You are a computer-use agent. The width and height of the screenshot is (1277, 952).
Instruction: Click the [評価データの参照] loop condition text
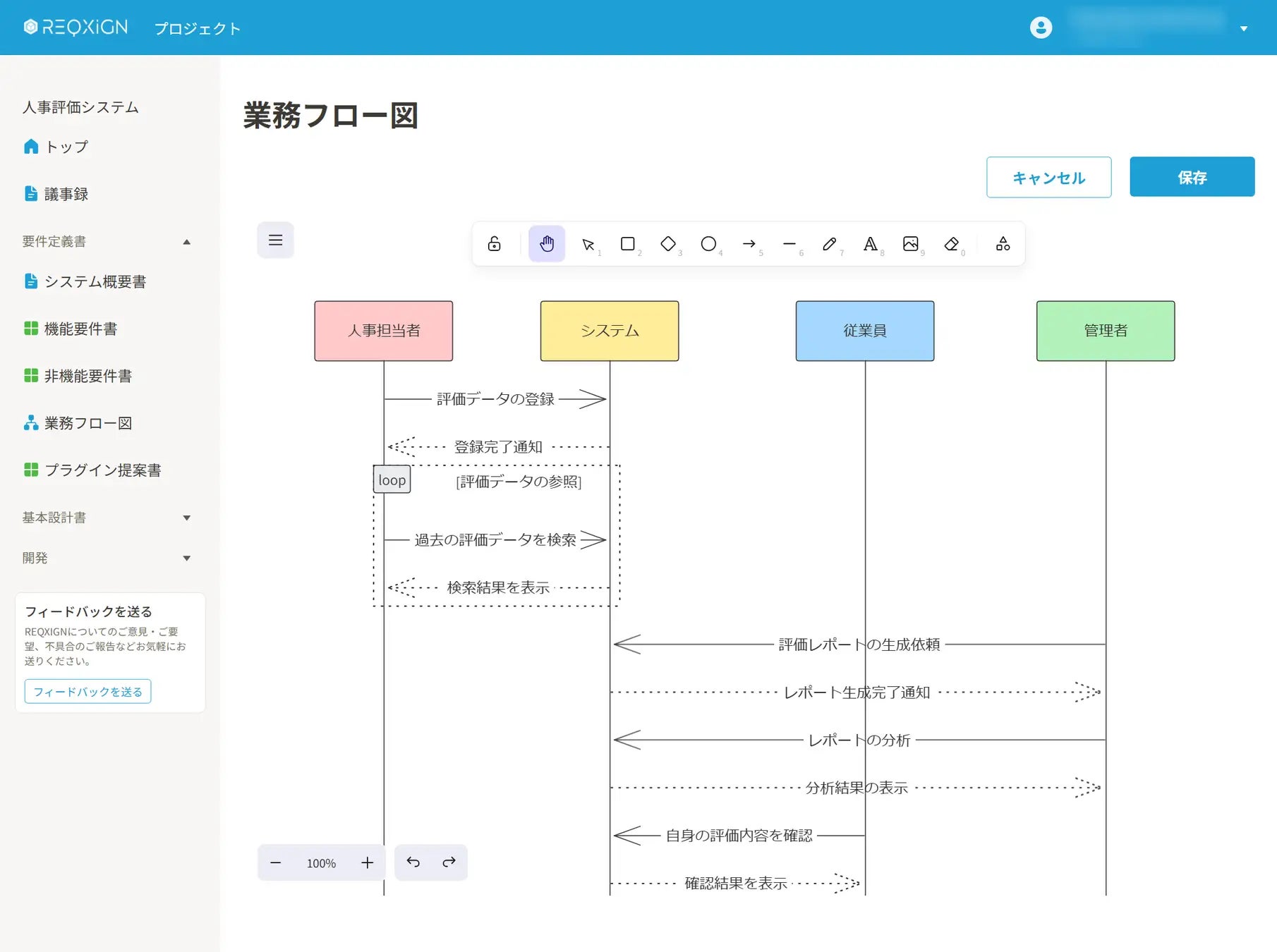[519, 482]
